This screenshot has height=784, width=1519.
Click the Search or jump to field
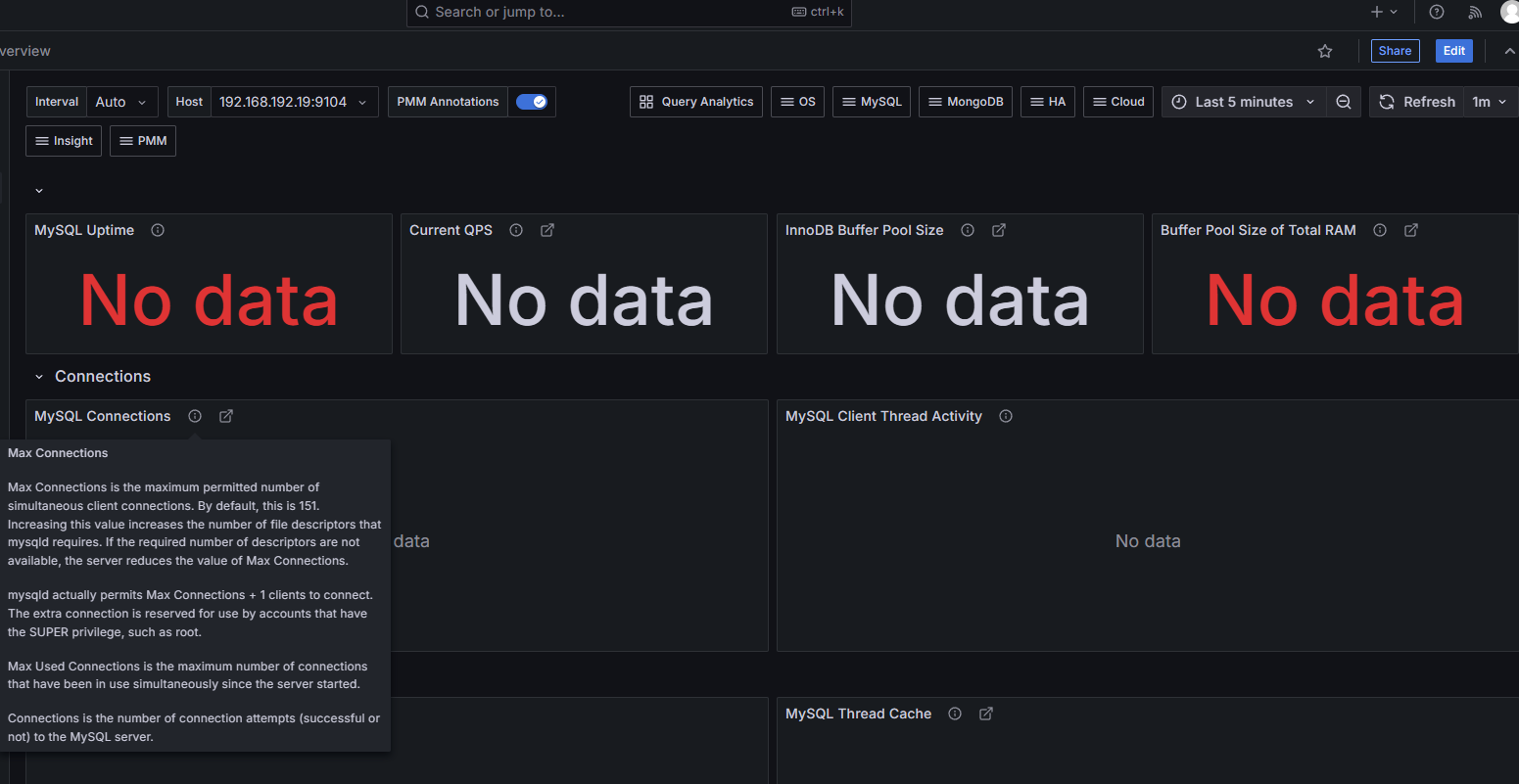tap(629, 12)
